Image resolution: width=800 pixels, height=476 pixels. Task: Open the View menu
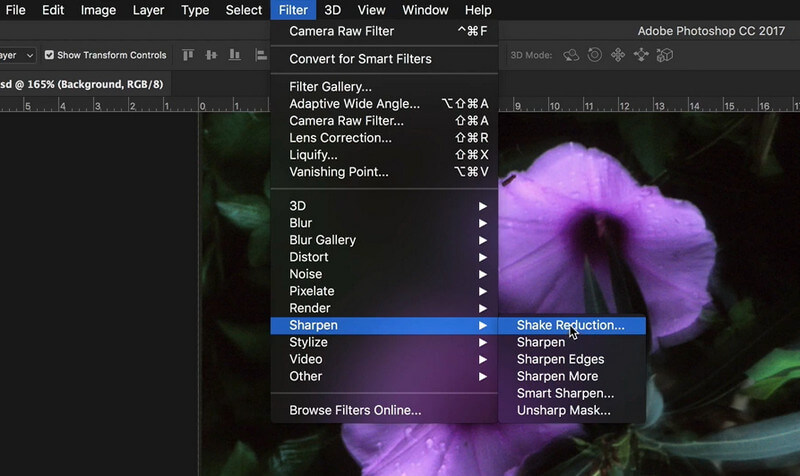(371, 10)
